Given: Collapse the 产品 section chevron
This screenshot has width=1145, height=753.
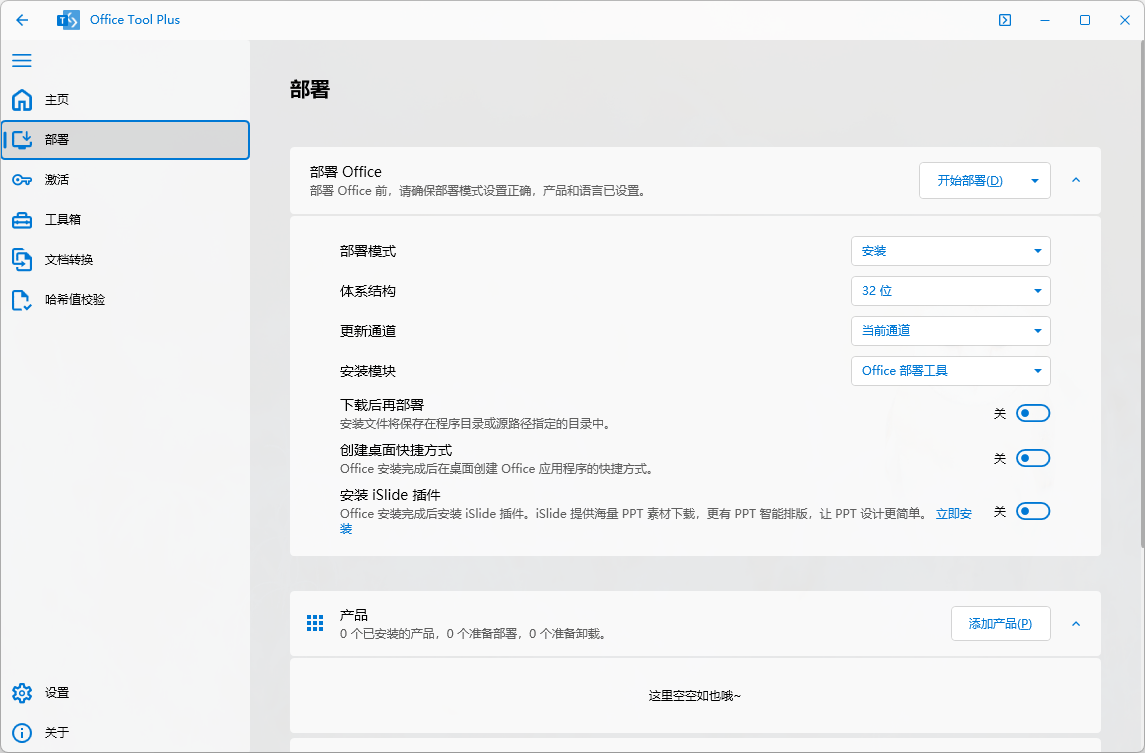Looking at the screenshot, I should pyautogui.click(x=1076, y=624).
